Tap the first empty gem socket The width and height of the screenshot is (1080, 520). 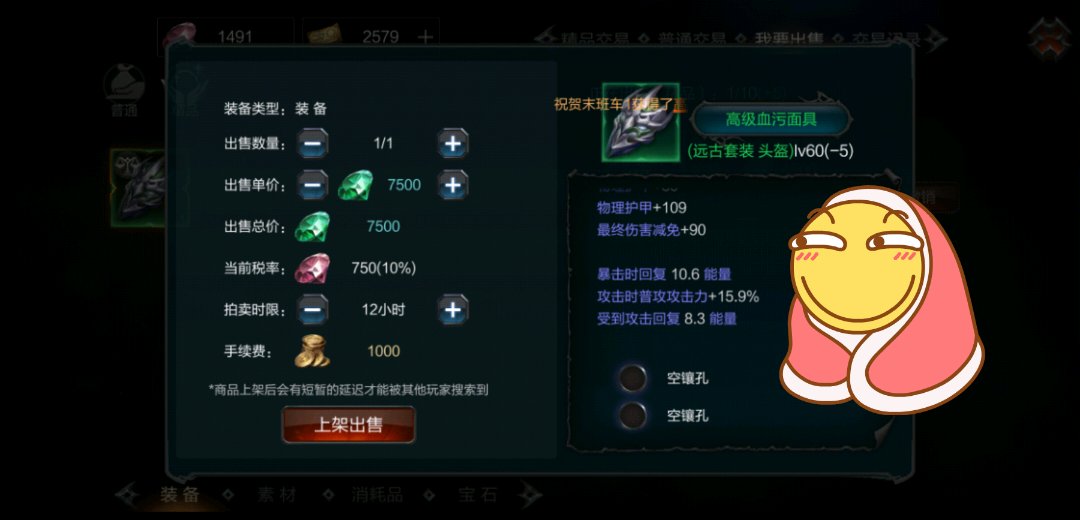(632, 378)
